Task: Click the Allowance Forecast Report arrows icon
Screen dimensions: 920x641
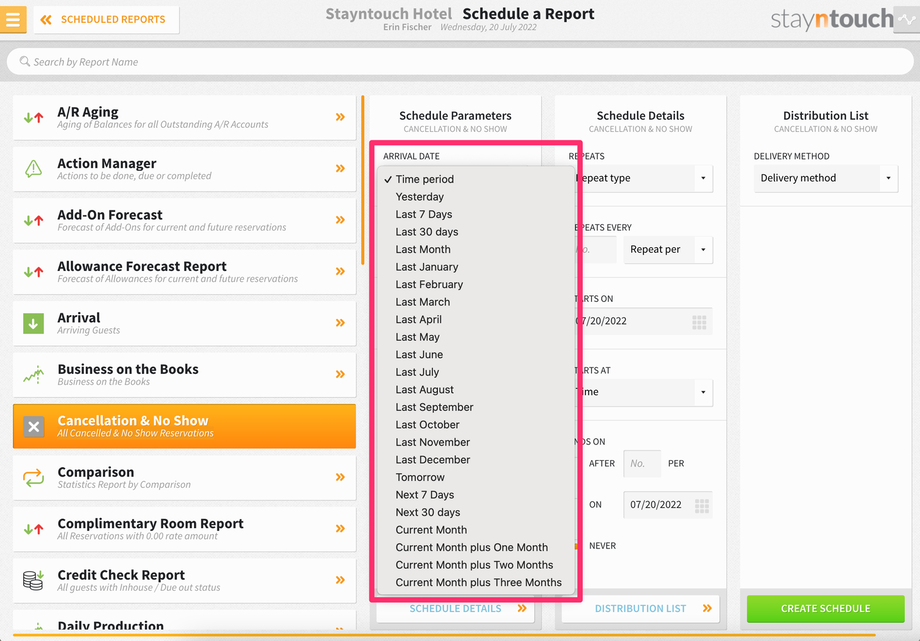Action: point(33,272)
